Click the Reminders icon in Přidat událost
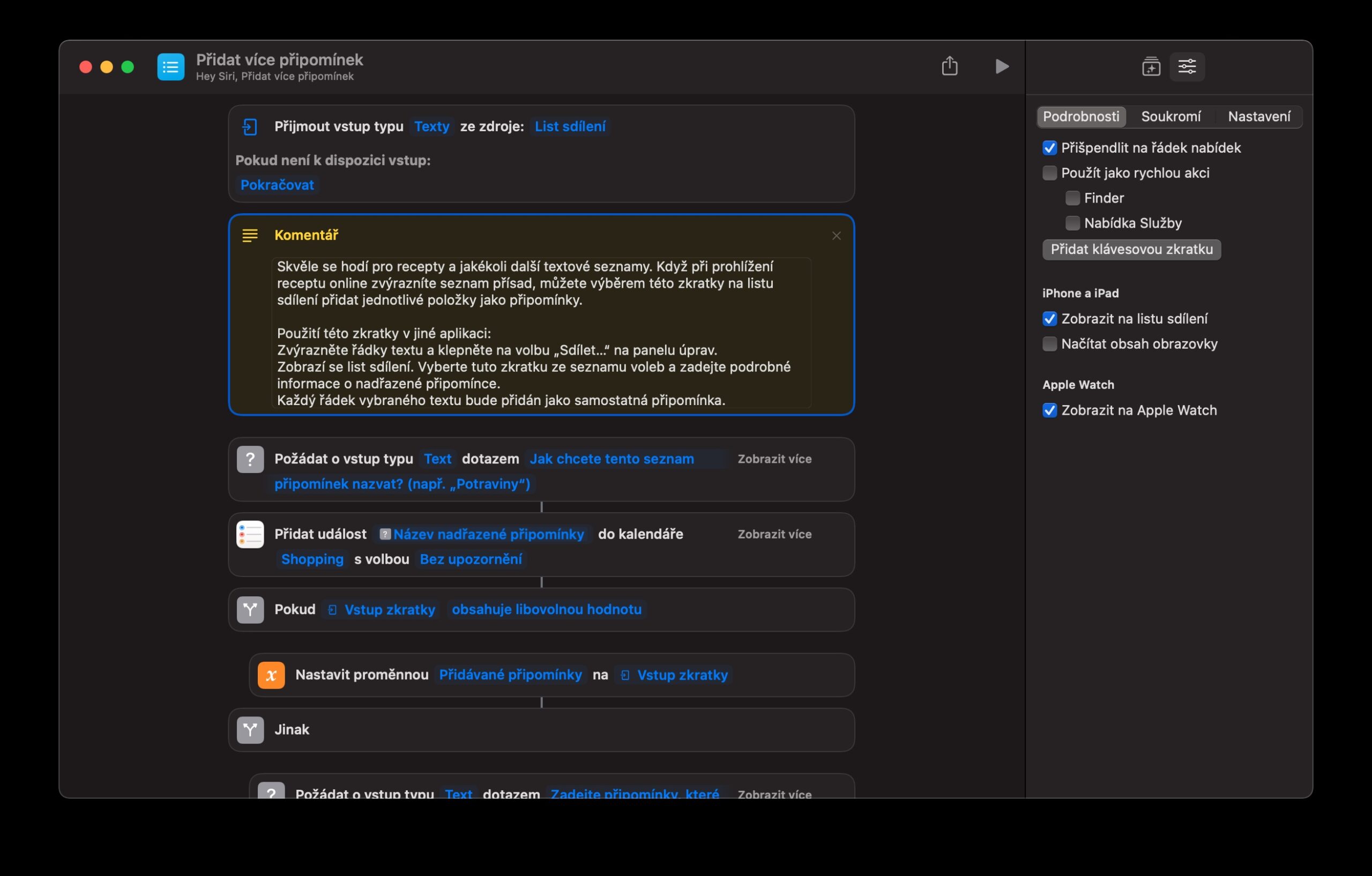The width and height of the screenshot is (1372, 876). pos(250,534)
